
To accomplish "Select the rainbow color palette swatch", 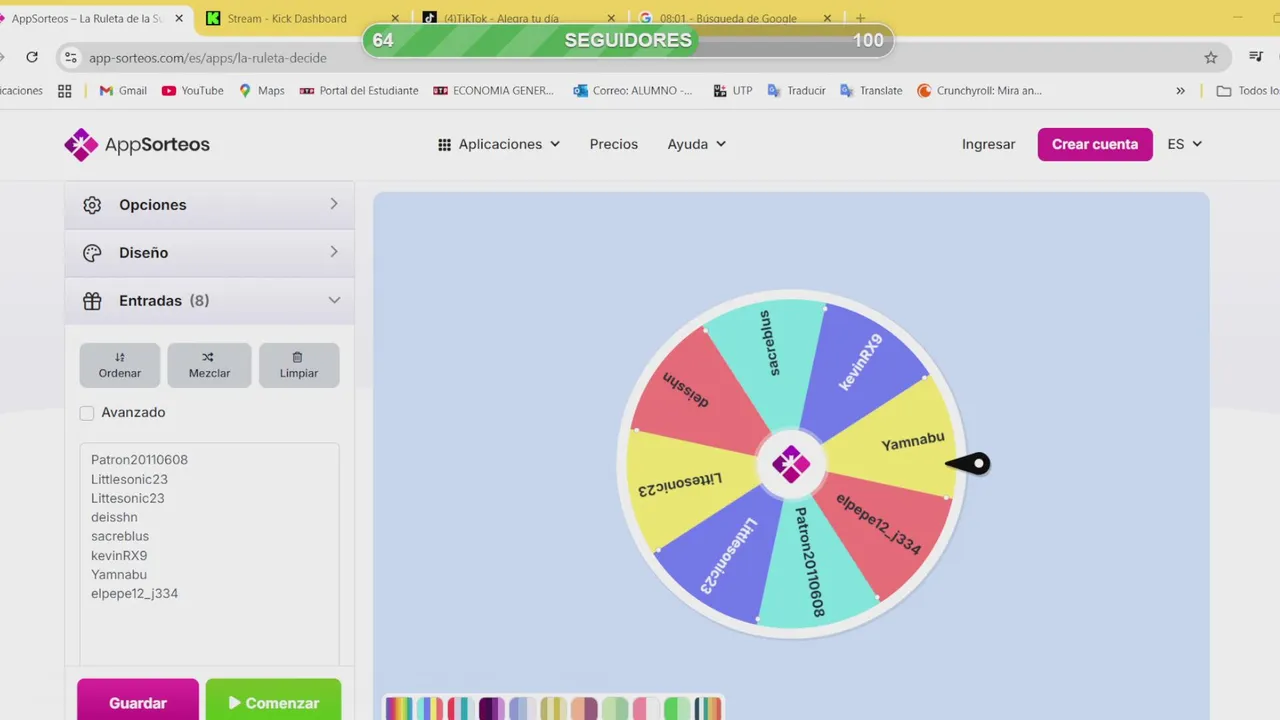I will pos(399,708).
